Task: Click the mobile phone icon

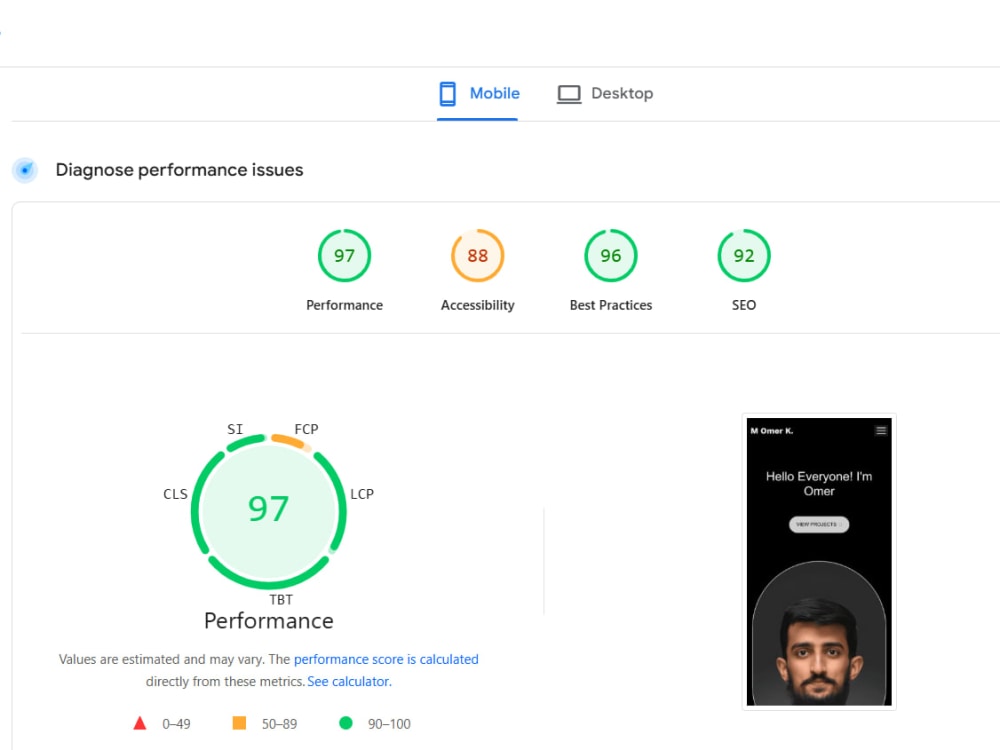Action: [448, 94]
